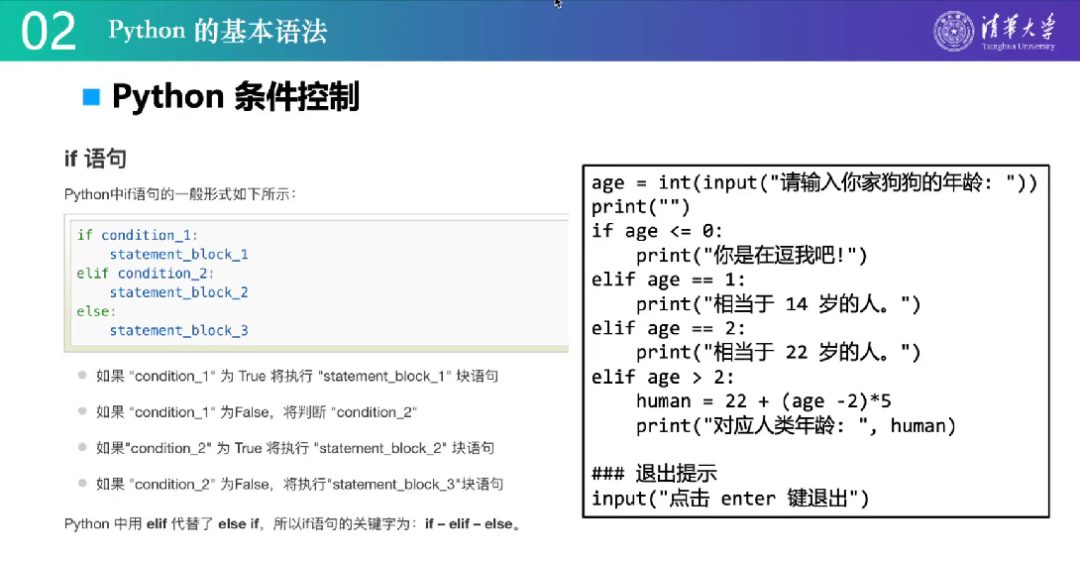Click the sentence "Python中if语句的一般形式如下所示"

[180, 194]
